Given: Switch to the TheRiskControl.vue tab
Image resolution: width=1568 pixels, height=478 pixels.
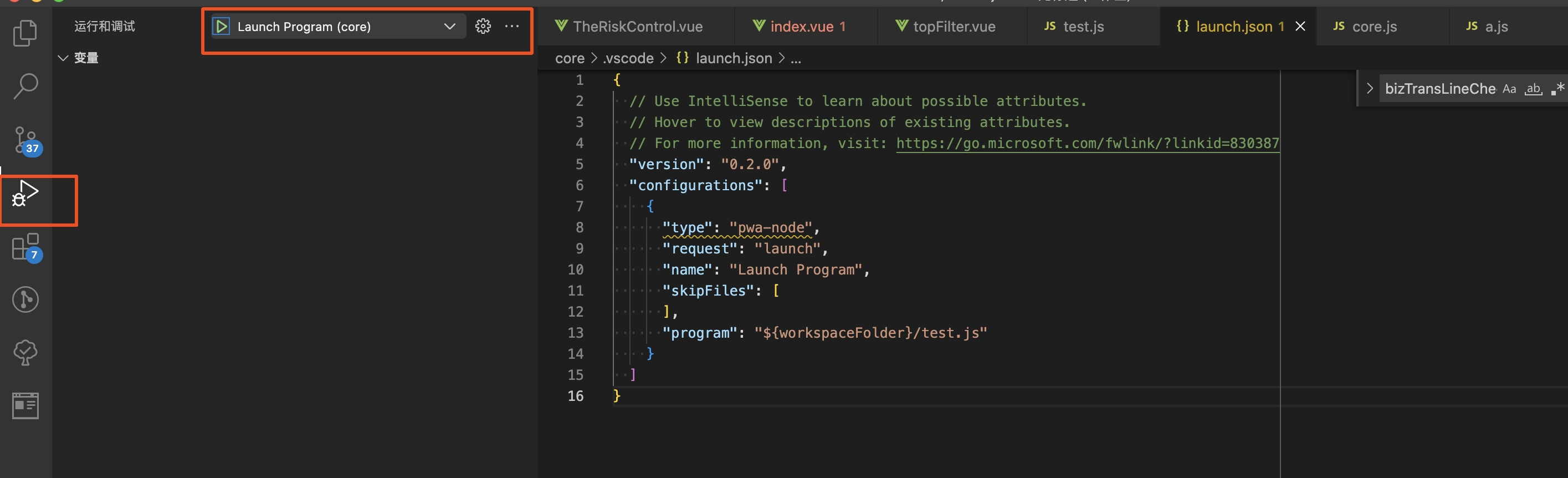Looking at the screenshot, I should [637, 27].
